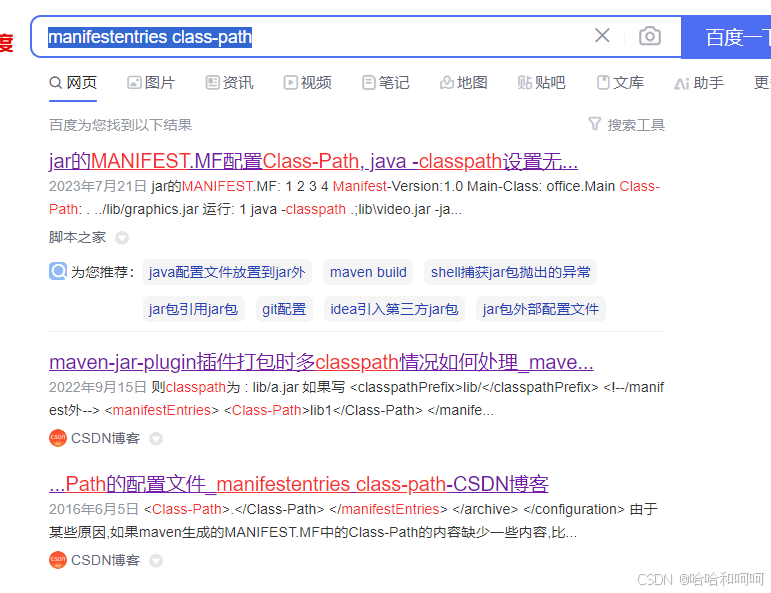Viewport: 771px width, 593px height.
Task: Select suggestion shell捕获jar包抛出的异常
Action: tap(510, 272)
